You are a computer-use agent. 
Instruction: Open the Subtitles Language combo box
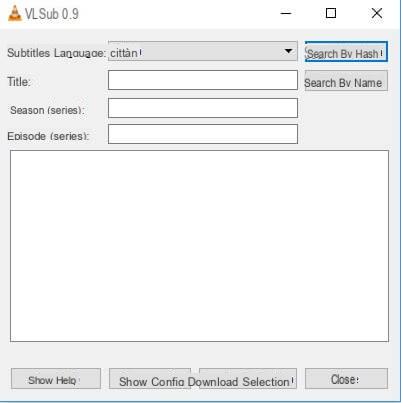coord(203,51)
